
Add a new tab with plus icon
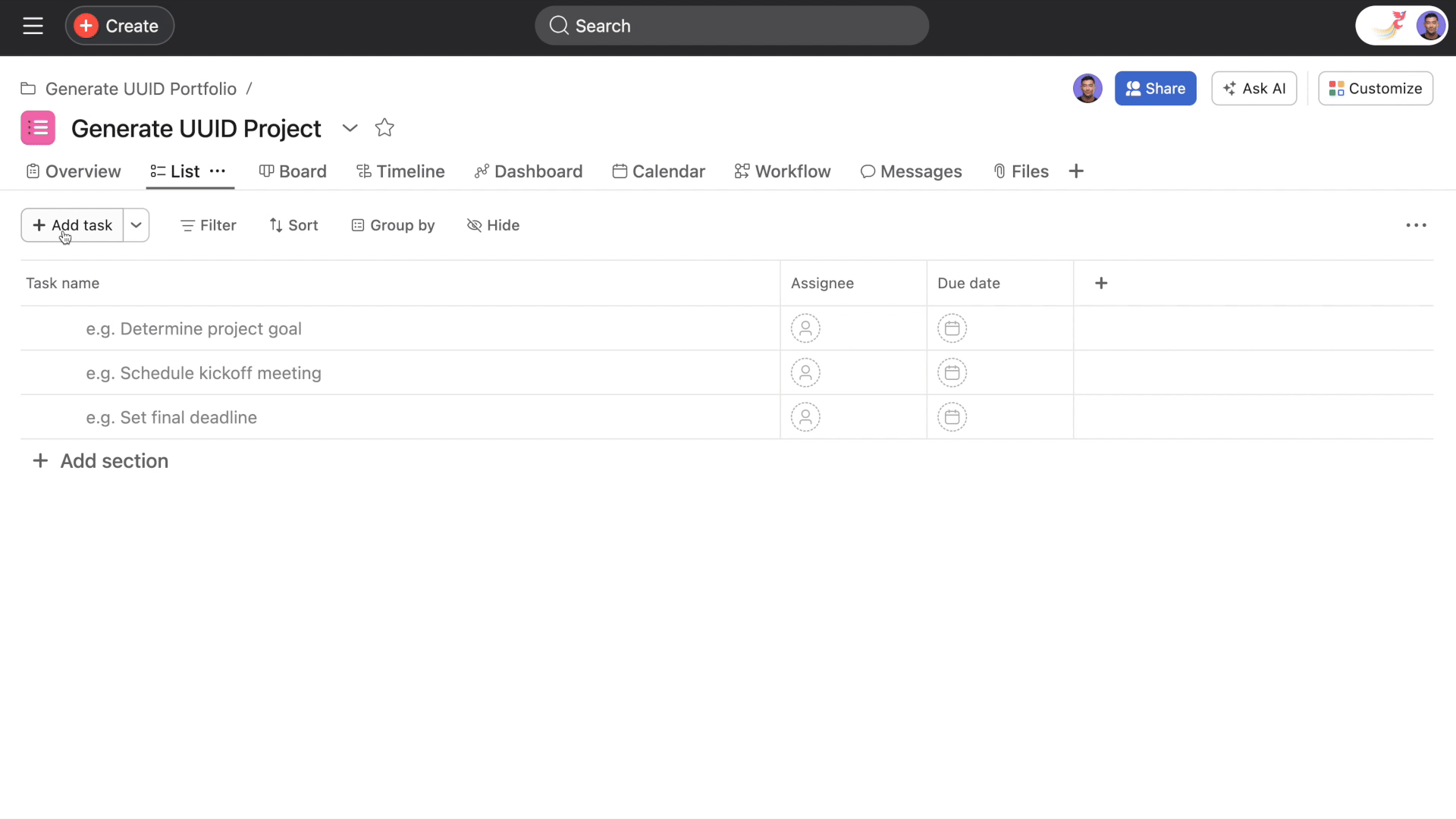tap(1076, 171)
